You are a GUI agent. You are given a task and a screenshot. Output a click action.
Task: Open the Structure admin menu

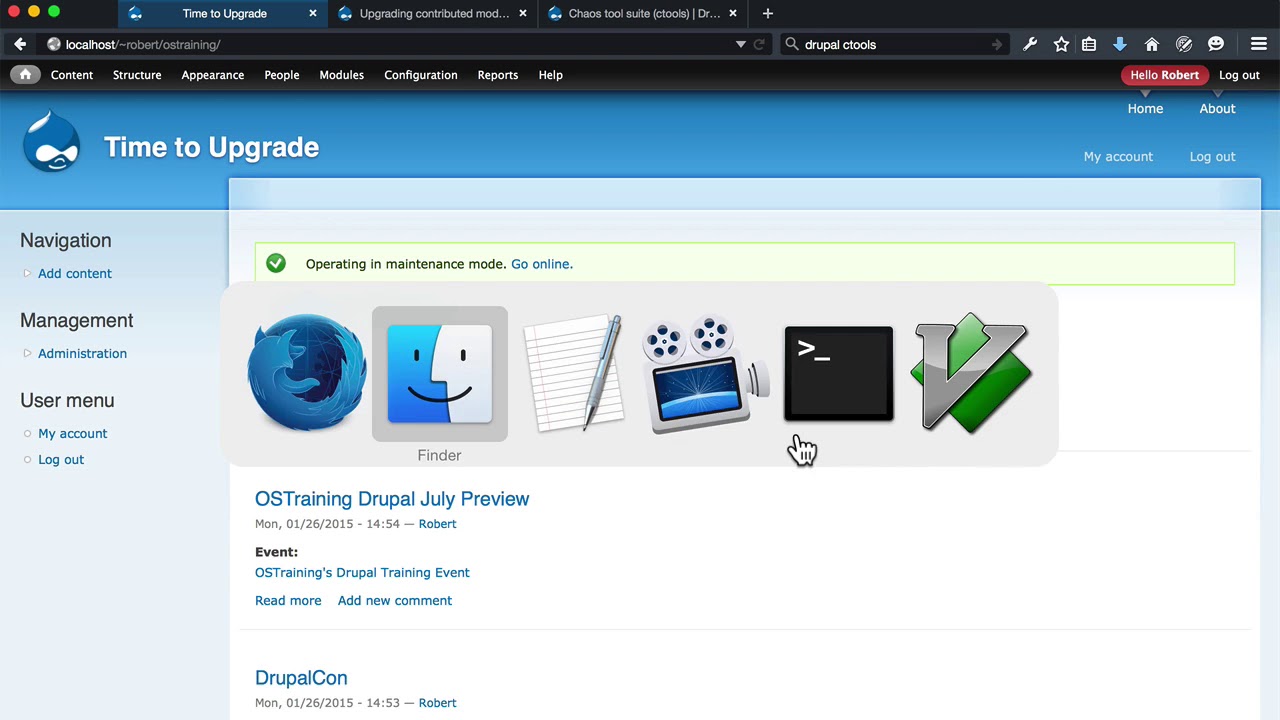click(137, 75)
